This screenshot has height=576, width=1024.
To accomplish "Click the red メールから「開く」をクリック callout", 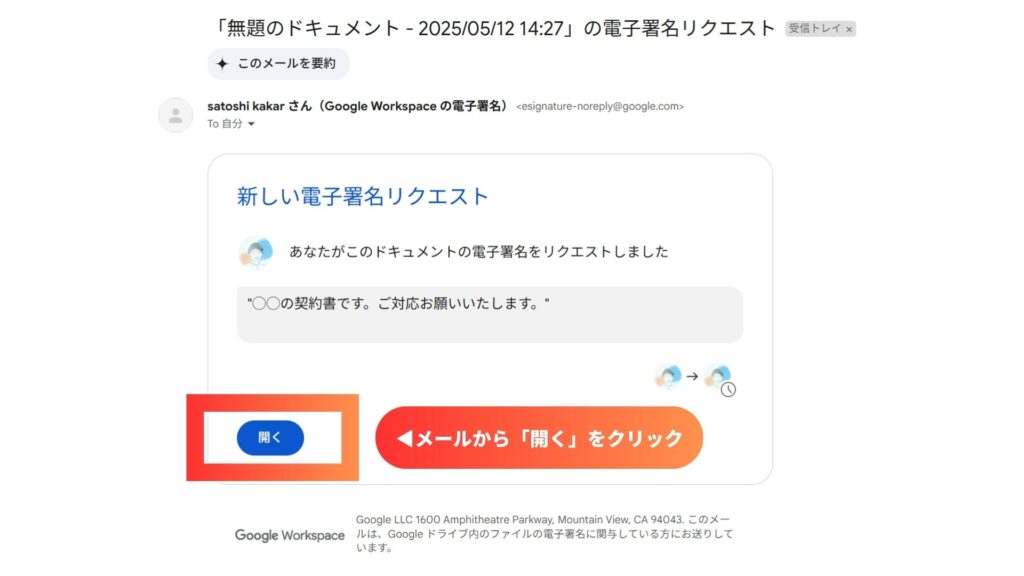I will pyautogui.click(x=539, y=438).
